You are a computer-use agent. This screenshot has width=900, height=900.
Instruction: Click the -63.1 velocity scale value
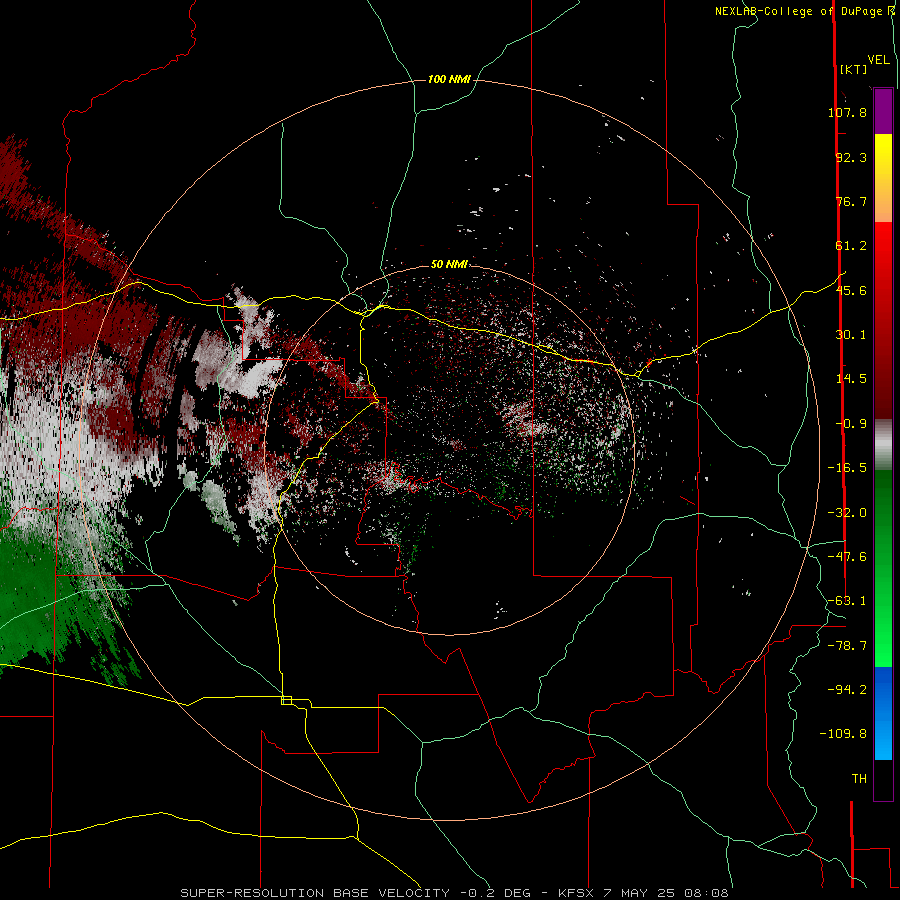[847, 601]
